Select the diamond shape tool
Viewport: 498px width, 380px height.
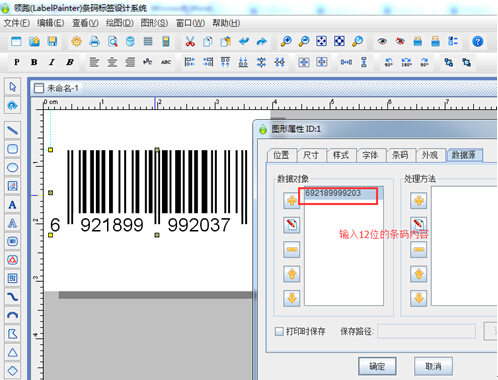(x=13, y=370)
